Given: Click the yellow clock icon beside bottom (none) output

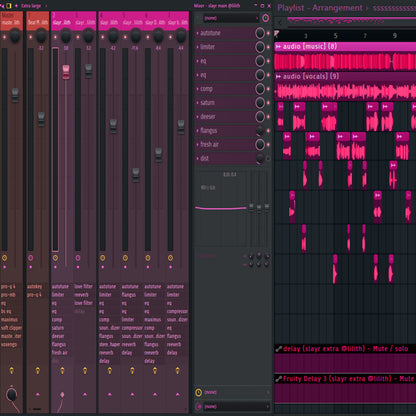Looking at the screenshot, I should pyautogui.click(x=198, y=393).
